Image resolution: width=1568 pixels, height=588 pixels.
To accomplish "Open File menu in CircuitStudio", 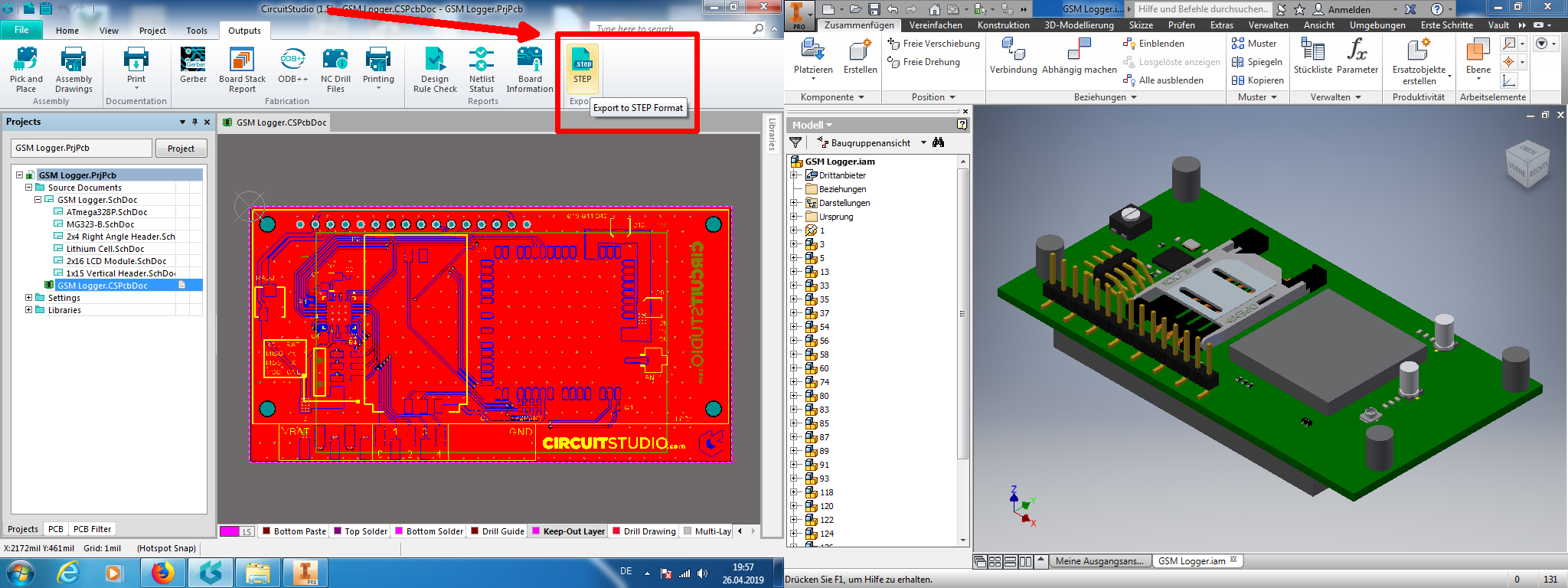I will 21,30.
